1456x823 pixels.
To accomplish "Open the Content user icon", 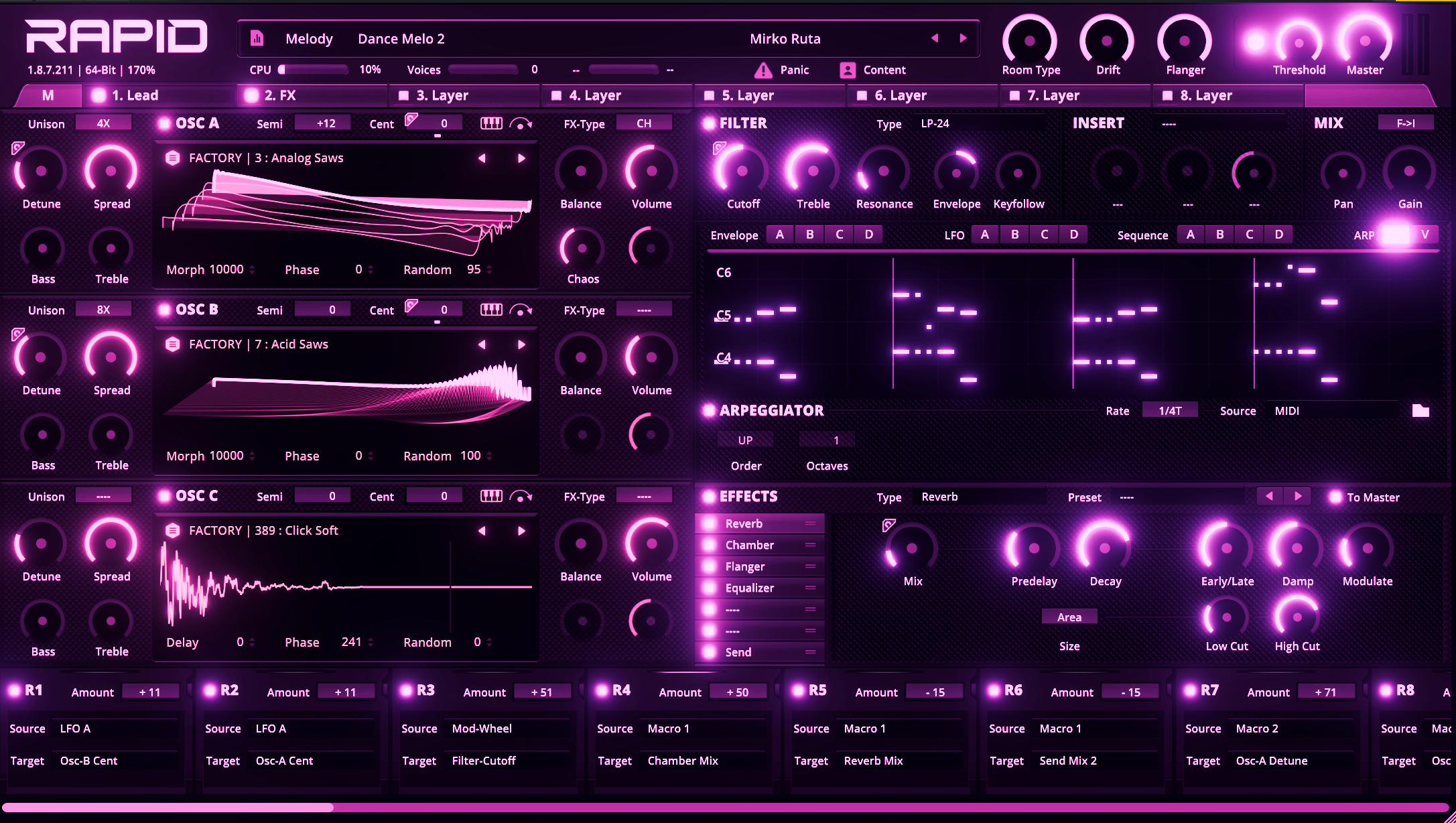I will pos(848,70).
